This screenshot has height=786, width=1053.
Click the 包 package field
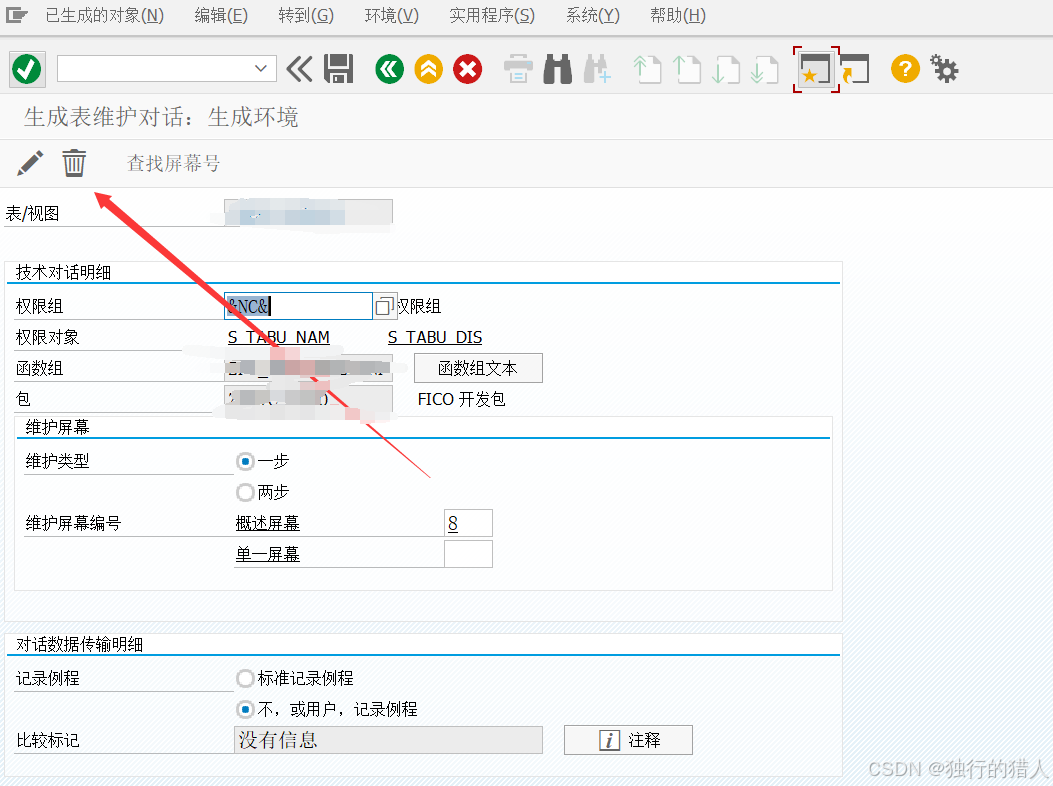coord(308,399)
